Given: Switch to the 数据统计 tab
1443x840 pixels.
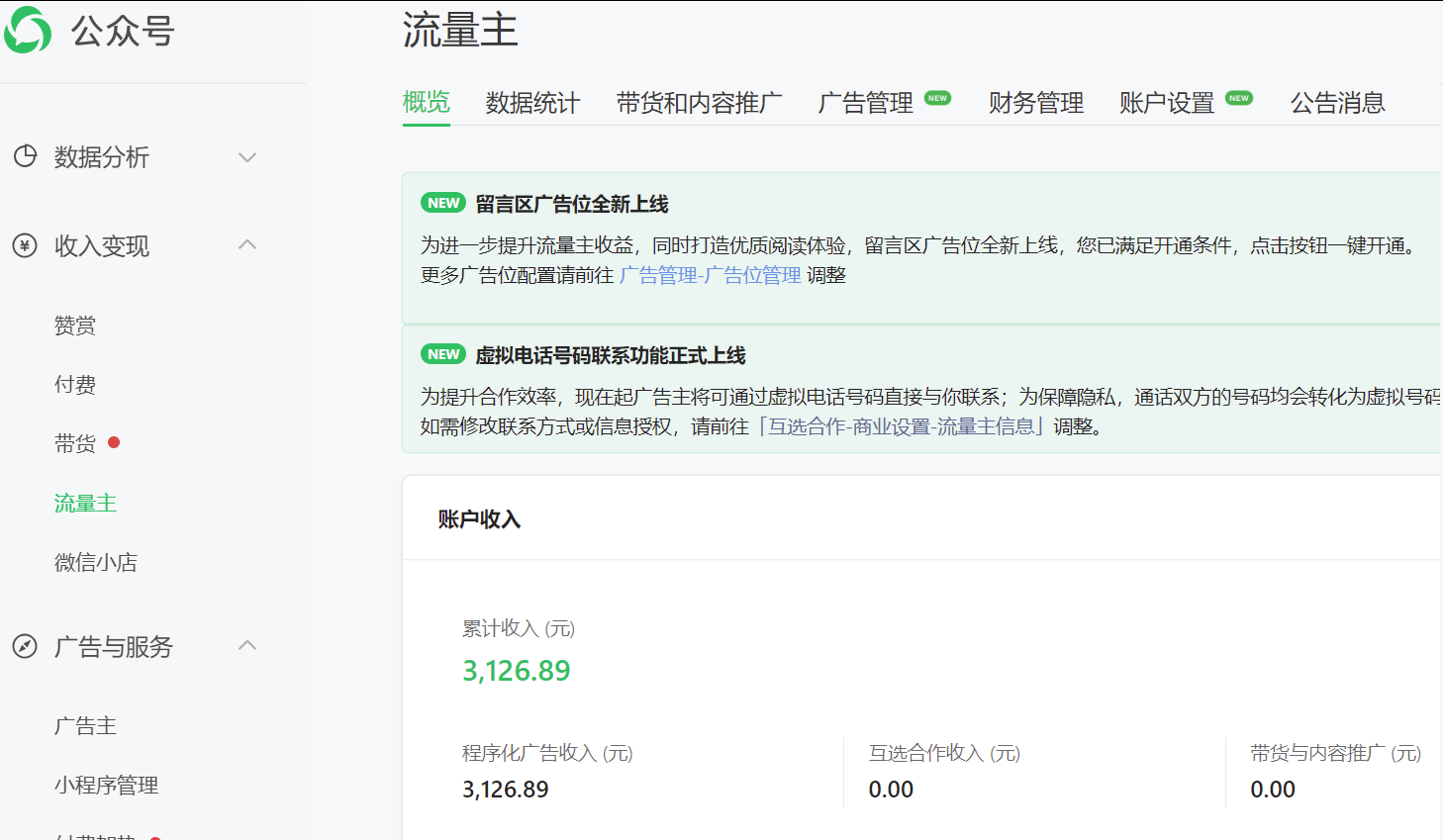Looking at the screenshot, I should coord(532,102).
